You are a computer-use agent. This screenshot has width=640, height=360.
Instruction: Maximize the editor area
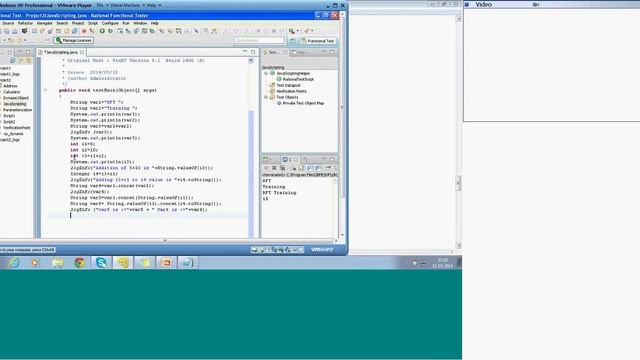[x=253, y=52]
